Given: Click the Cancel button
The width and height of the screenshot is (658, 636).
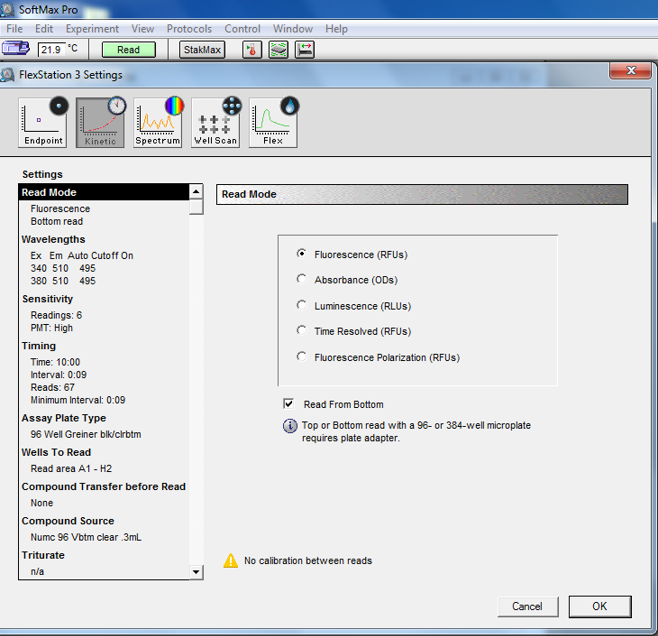Looking at the screenshot, I should [527, 606].
